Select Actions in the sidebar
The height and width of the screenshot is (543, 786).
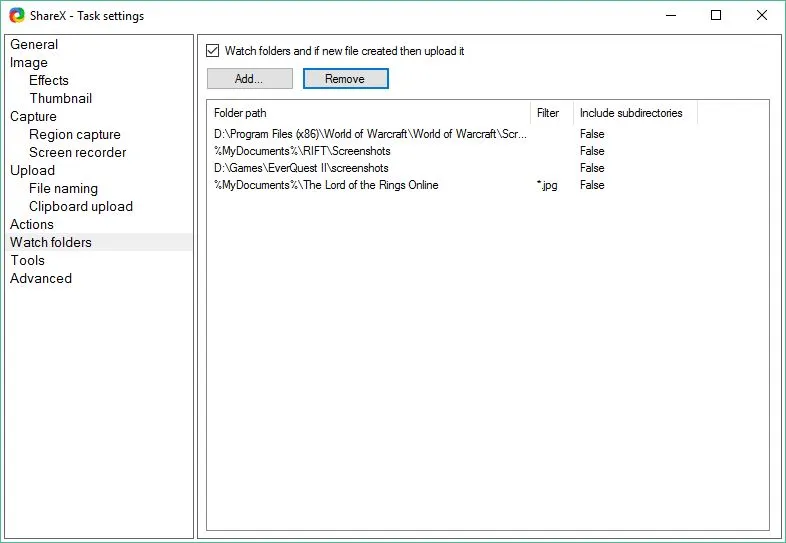(x=32, y=224)
